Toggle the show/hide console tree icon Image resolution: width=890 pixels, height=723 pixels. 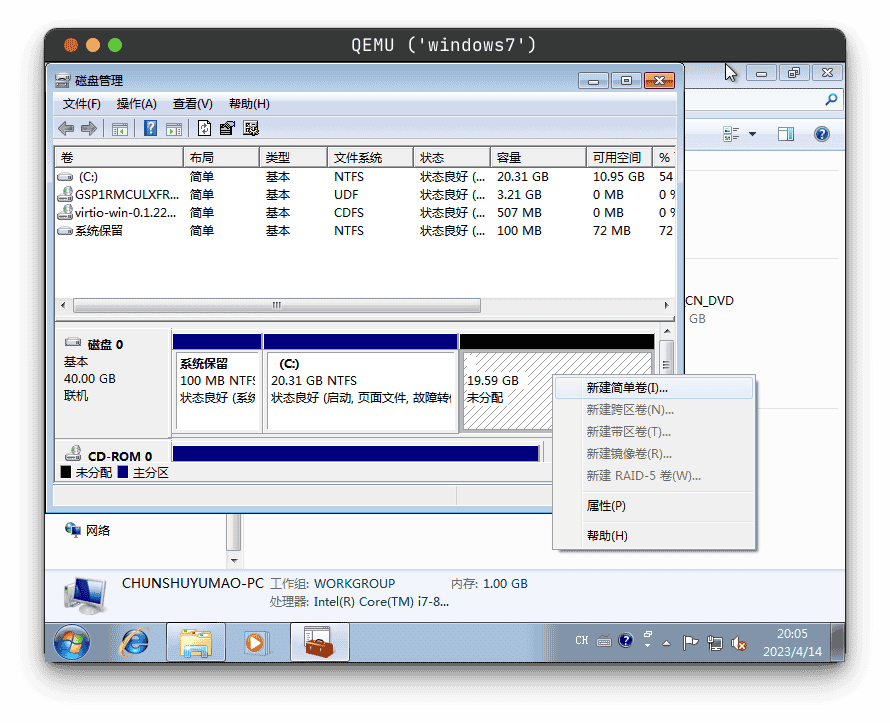(x=120, y=129)
